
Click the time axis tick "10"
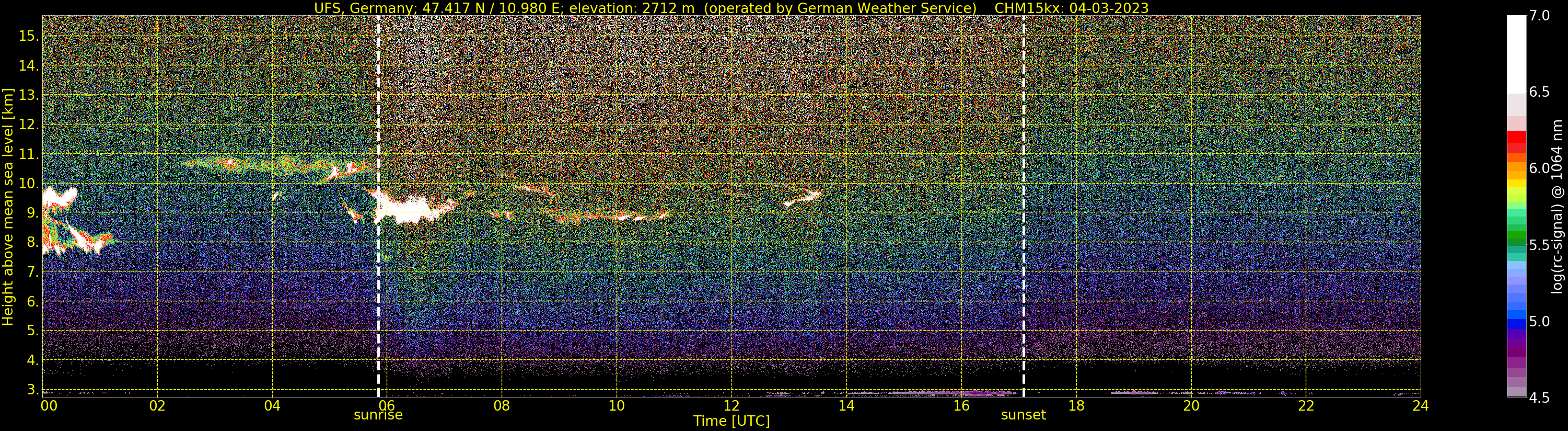pos(617,405)
